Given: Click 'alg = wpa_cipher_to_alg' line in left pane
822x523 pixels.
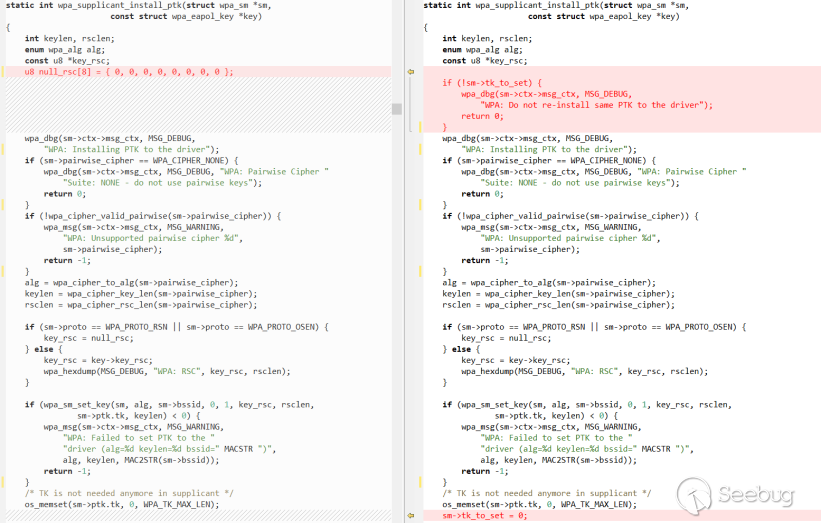Looking at the screenshot, I should coord(131,282).
